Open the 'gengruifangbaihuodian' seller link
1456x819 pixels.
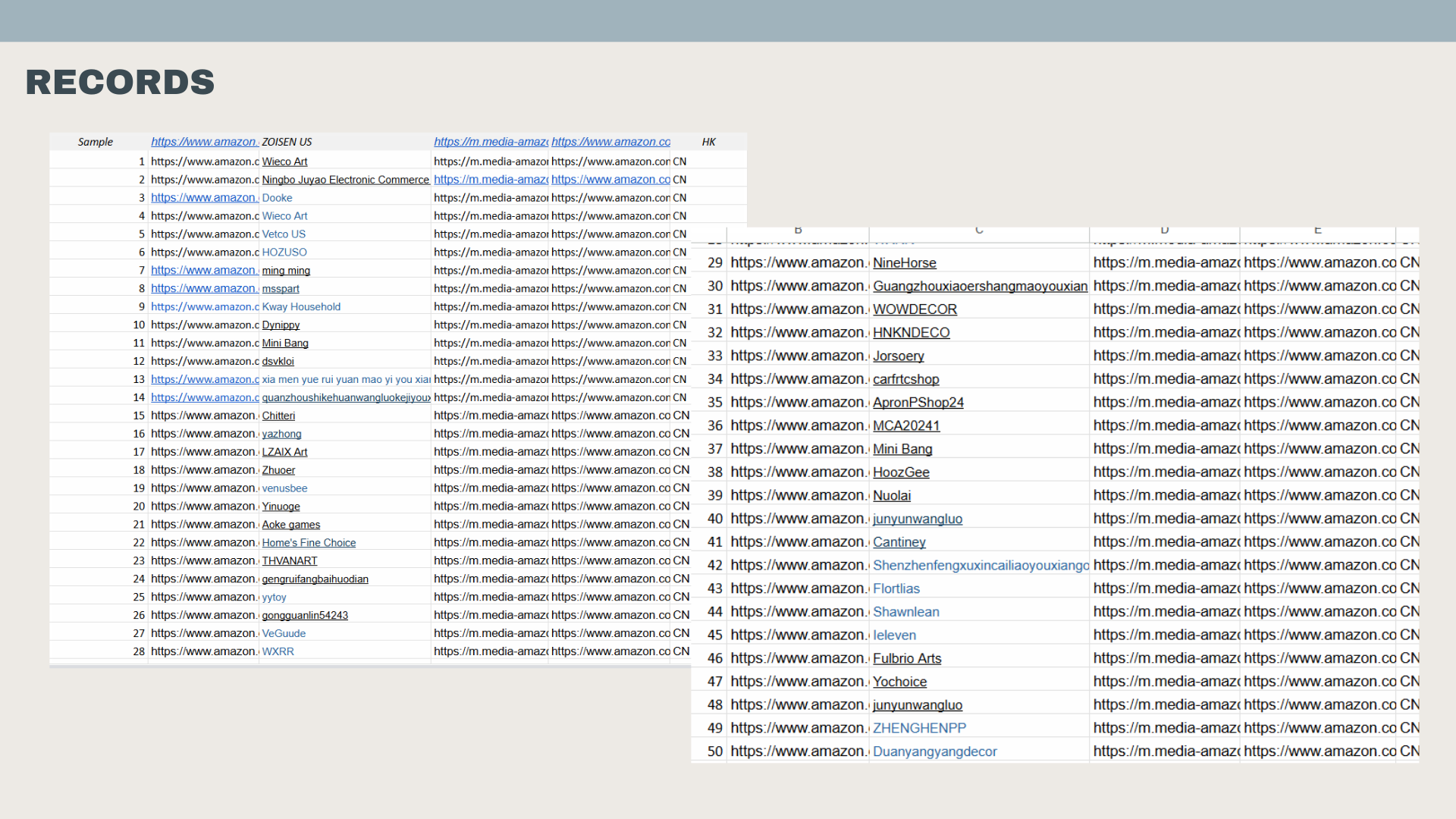[315, 580]
